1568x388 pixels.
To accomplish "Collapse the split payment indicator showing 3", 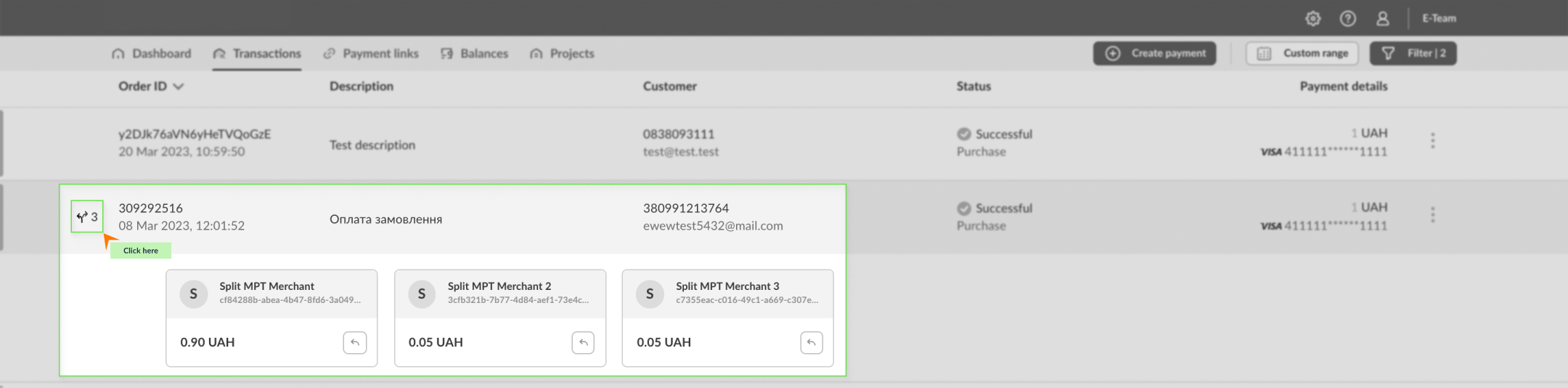I will [87, 217].
